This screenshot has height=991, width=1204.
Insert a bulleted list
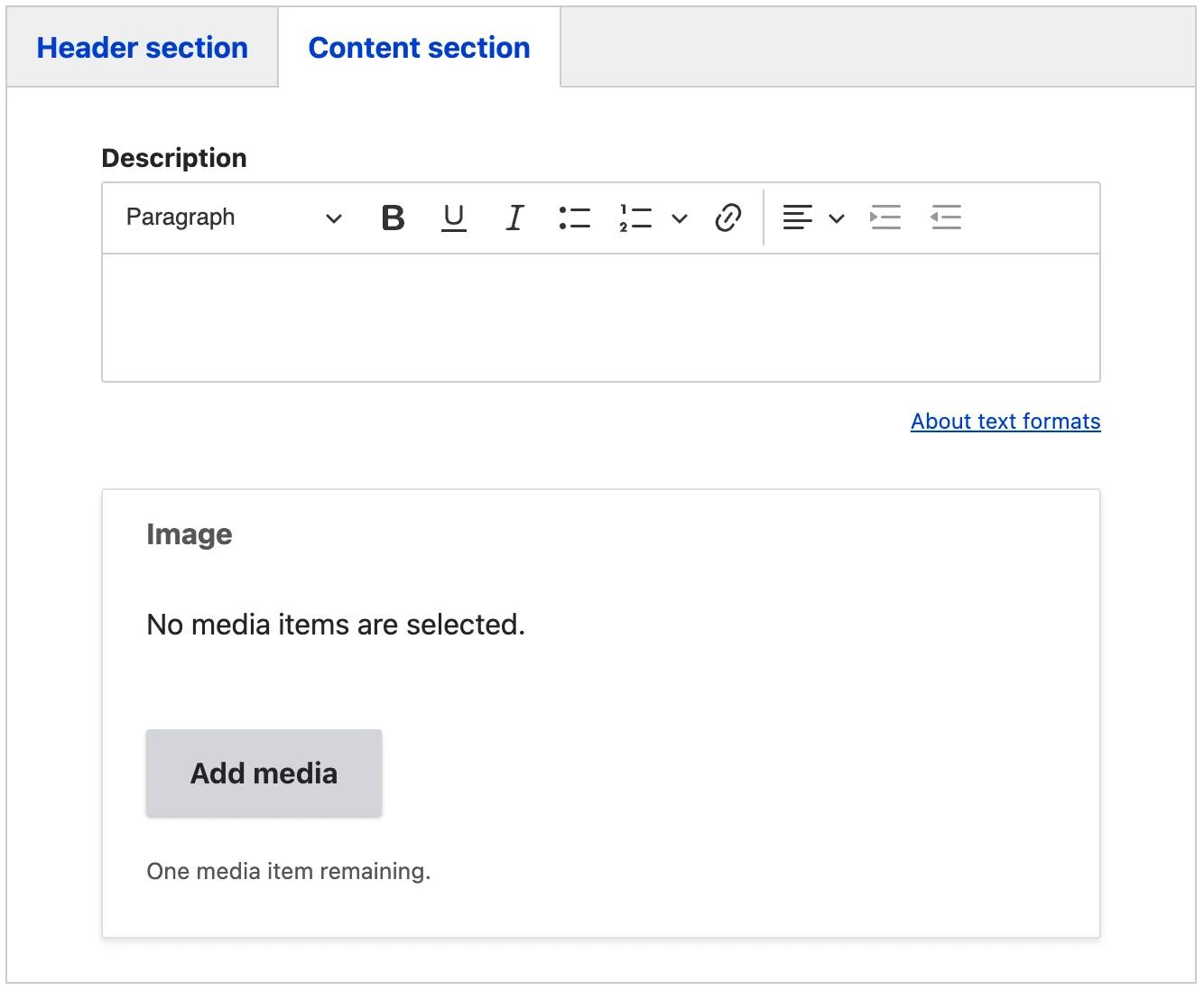[x=574, y=218]
